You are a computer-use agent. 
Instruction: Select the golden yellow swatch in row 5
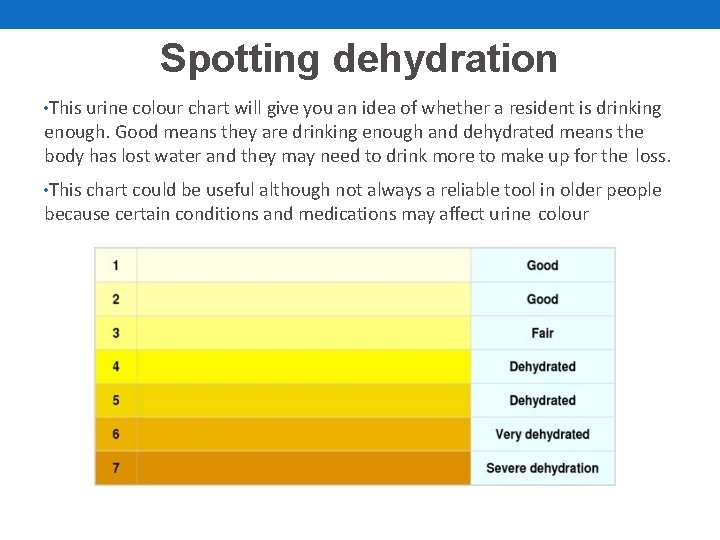(303, 400)
